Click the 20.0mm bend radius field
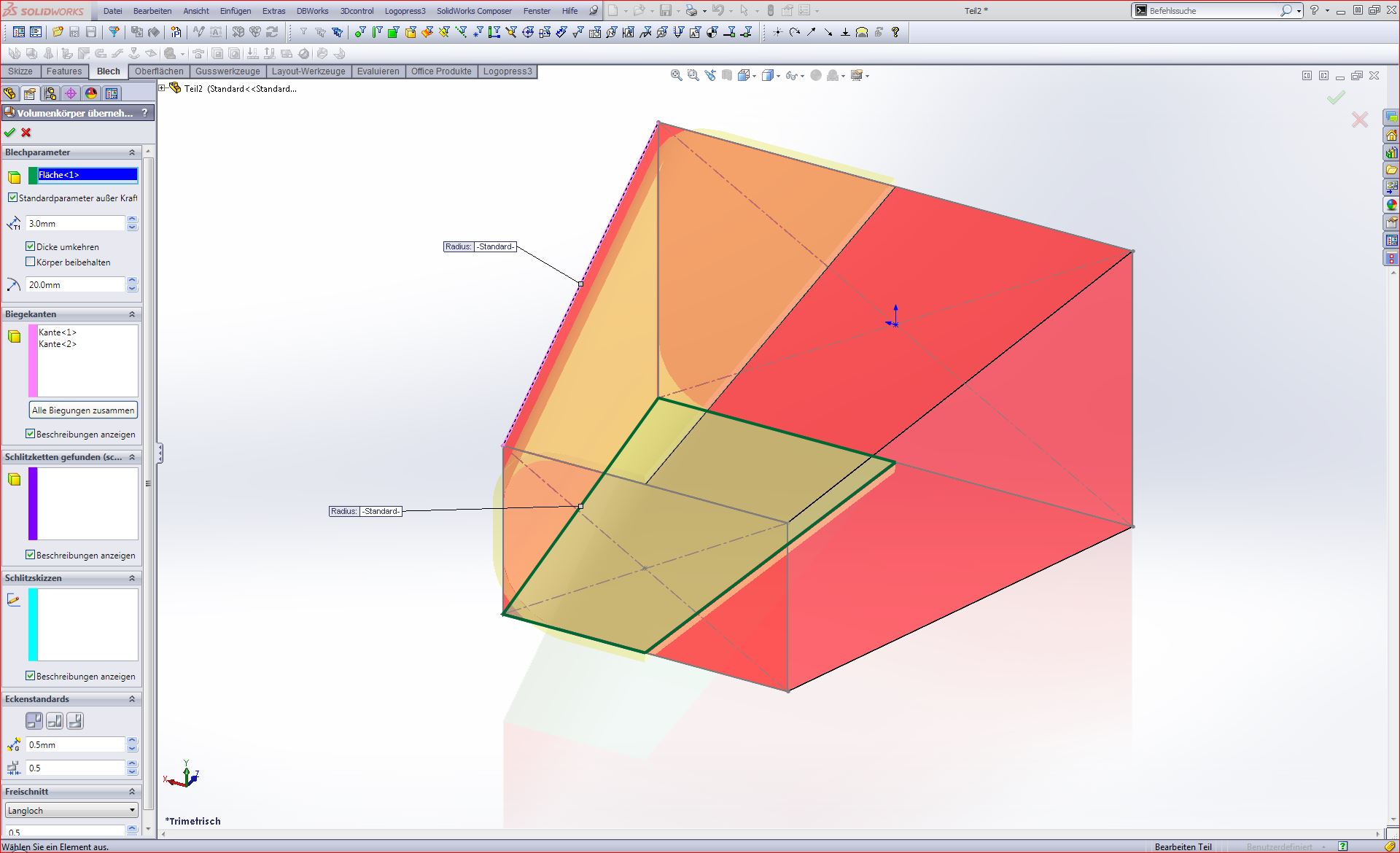Viewport: 1400px width, 853px height. (x=76, y=285)
